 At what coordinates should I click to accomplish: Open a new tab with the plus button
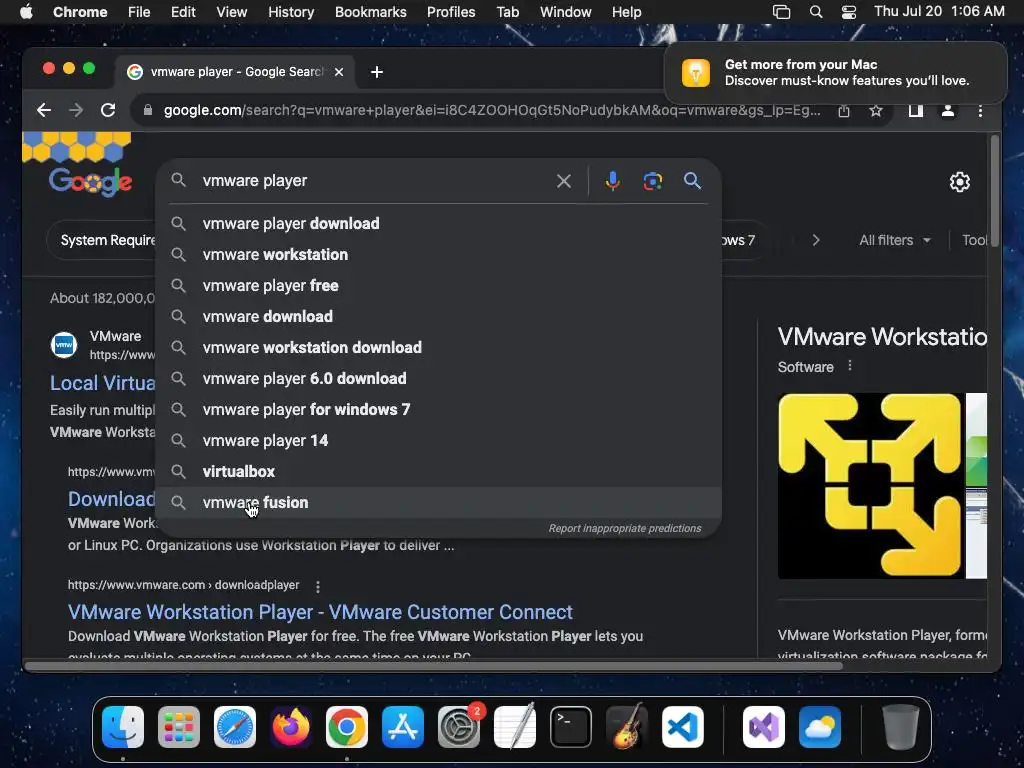click(377, 72)
